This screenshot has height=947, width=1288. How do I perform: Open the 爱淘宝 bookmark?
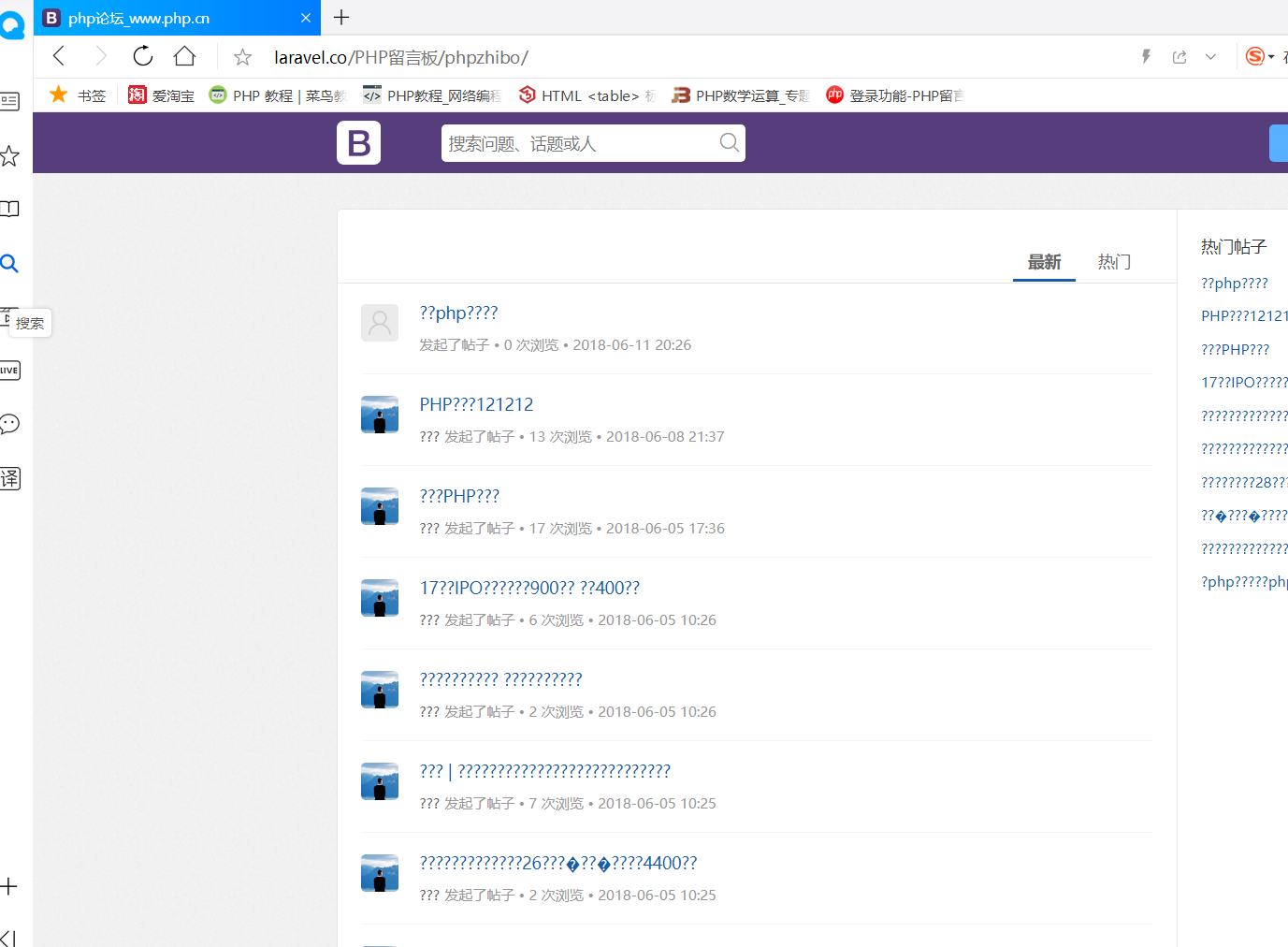pos(162,95)
